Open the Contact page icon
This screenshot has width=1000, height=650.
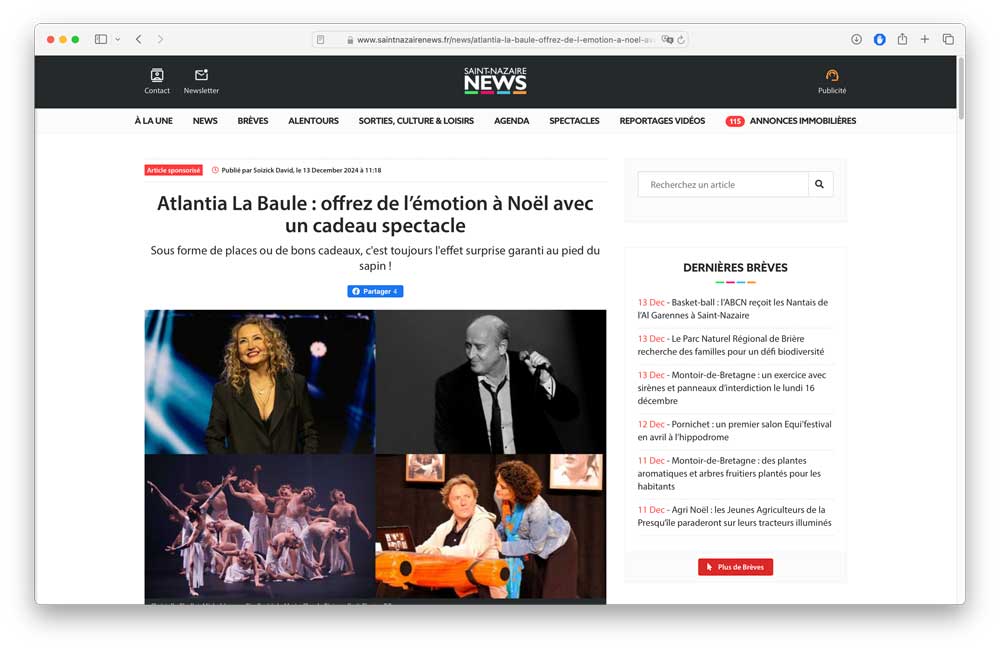click(x=157, y=76)
